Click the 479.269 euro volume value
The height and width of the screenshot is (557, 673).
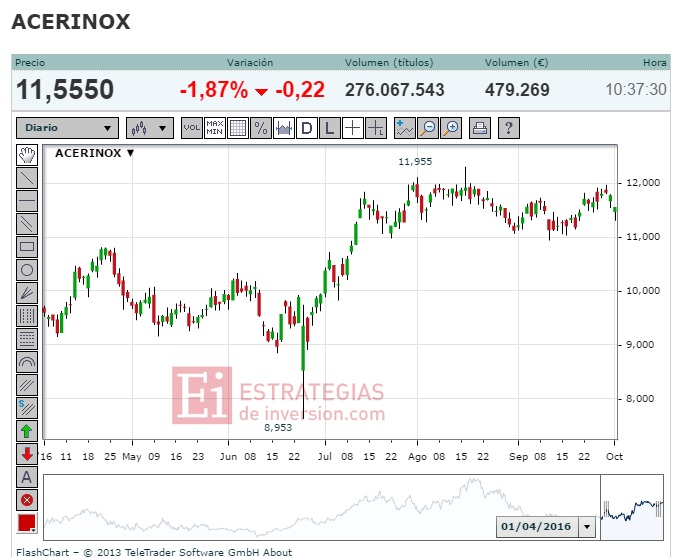(x=517, y=90)
